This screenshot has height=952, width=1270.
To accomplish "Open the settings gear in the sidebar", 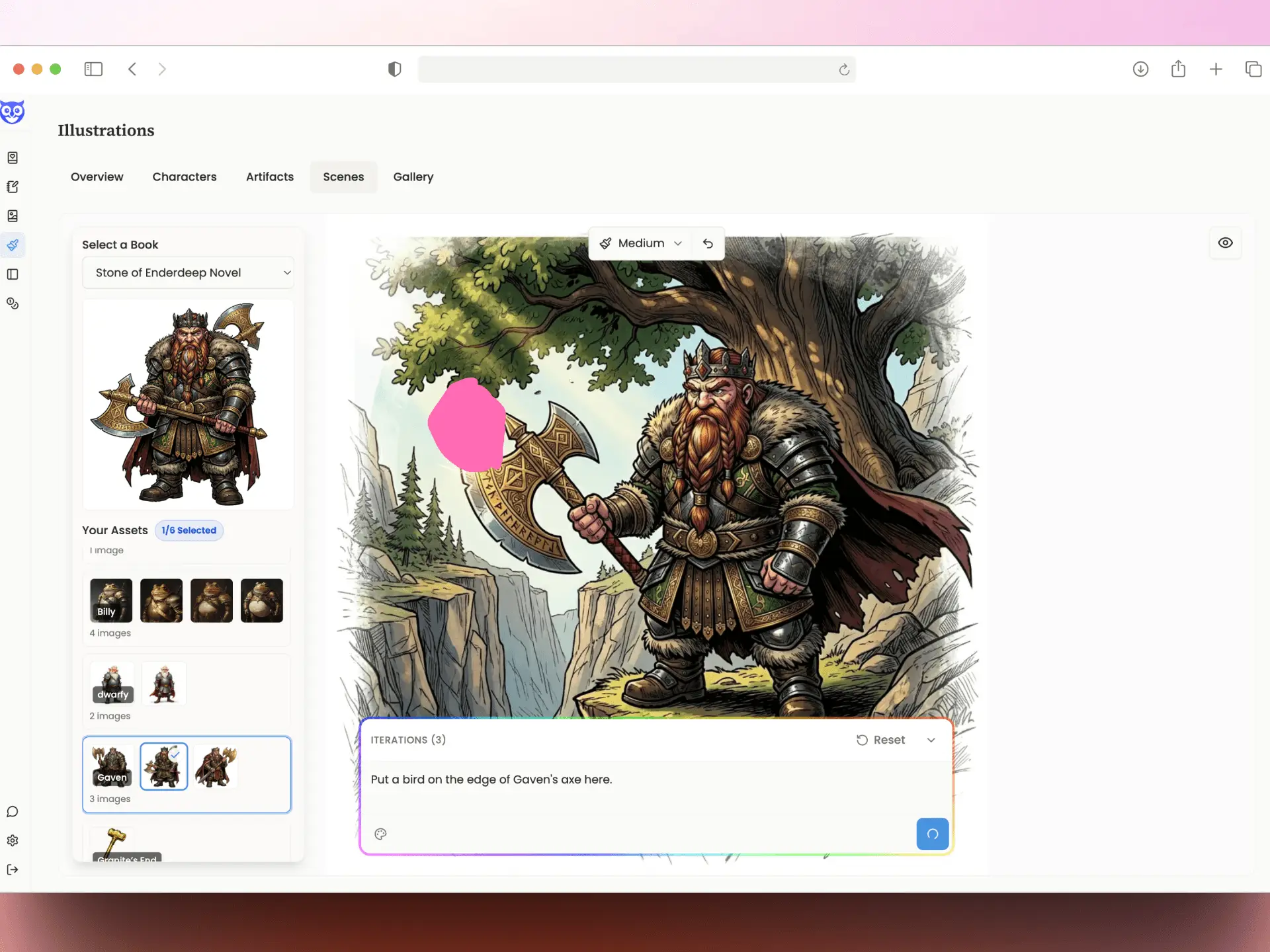I will (13, 840).
